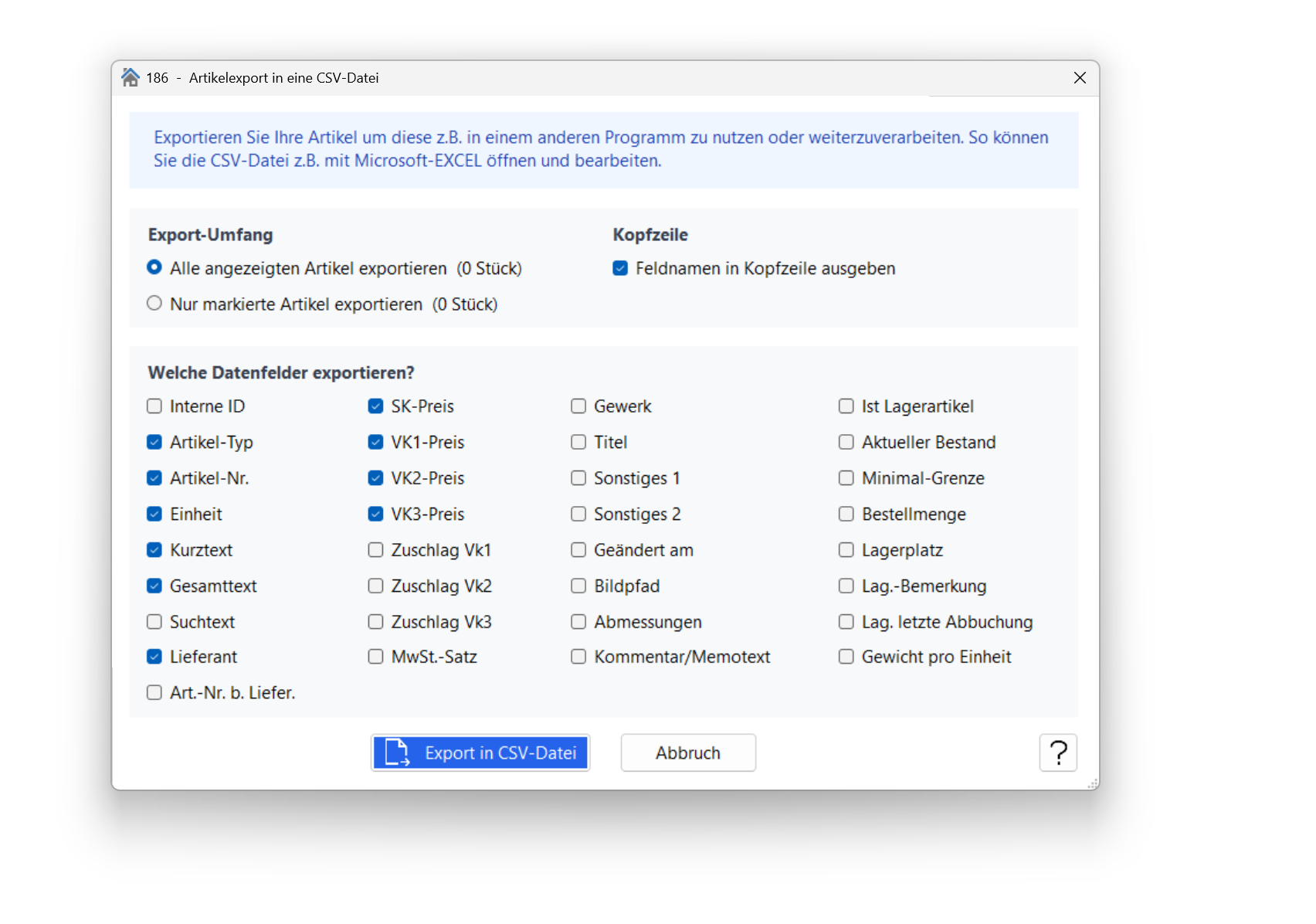
Task: Close the Artikelexport dialog
Action: (x=1080, y=78)
